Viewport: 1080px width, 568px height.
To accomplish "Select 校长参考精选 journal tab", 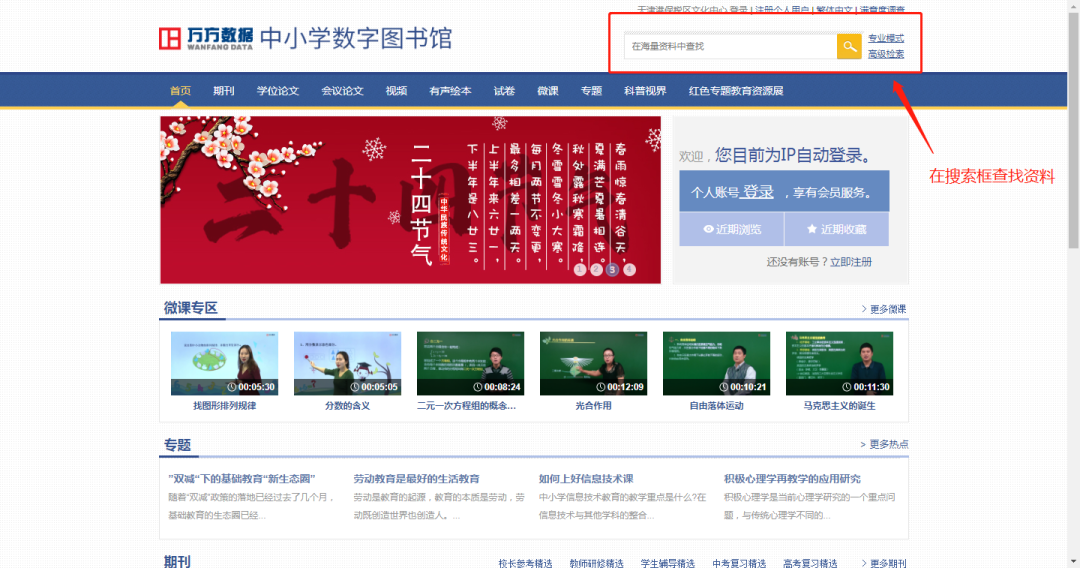I will click(x=526, y=563).
